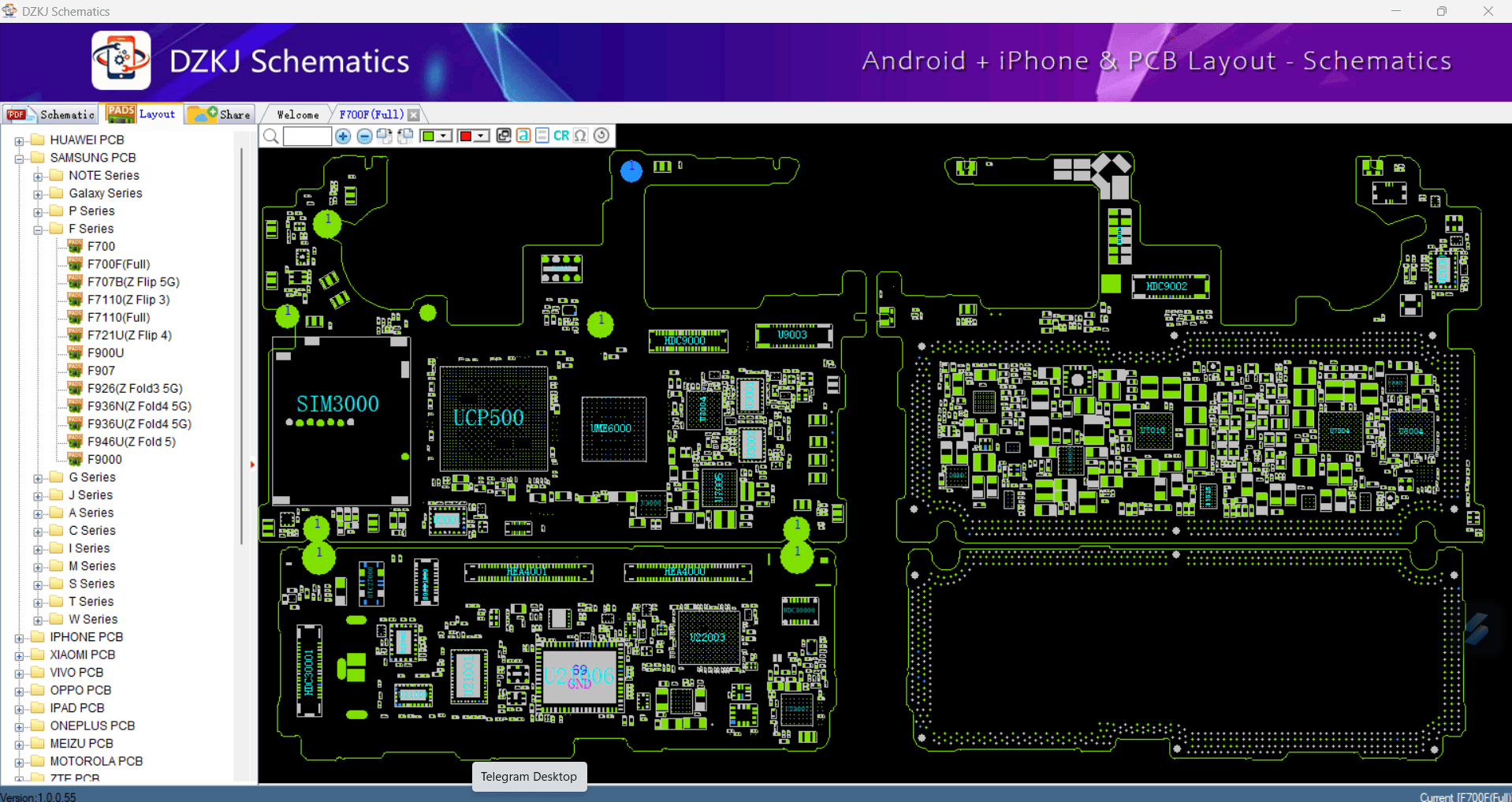Click the red panel collapse arrow
The image size is (1512, 802).
point(252,464)
